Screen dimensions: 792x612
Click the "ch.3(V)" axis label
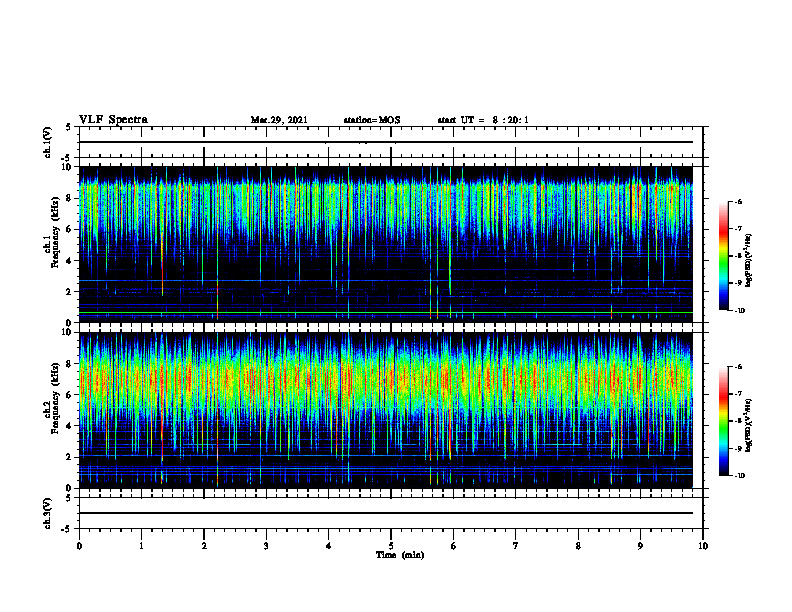[47, 513]
